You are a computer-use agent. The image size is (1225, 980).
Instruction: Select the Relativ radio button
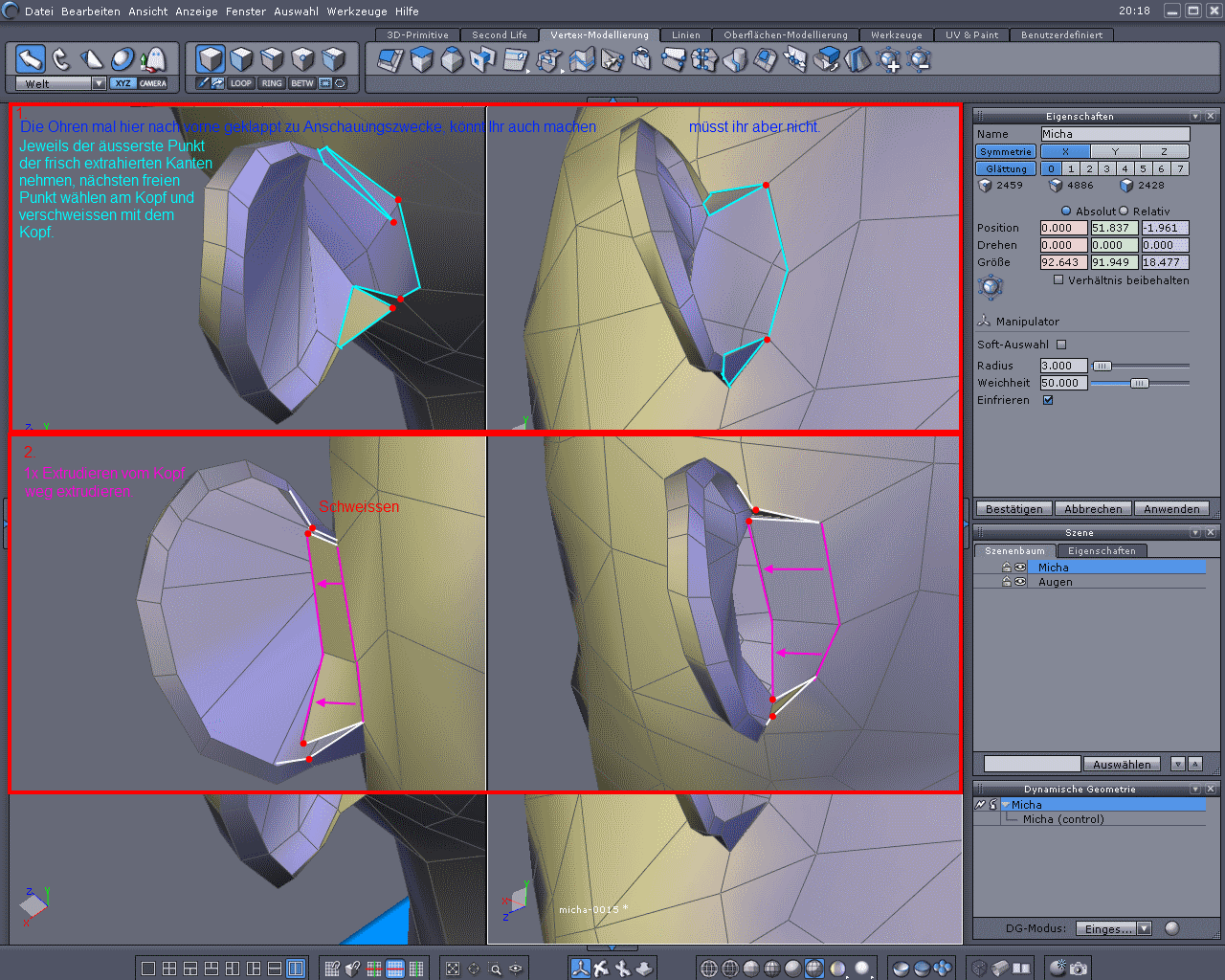click(1125, 212)
